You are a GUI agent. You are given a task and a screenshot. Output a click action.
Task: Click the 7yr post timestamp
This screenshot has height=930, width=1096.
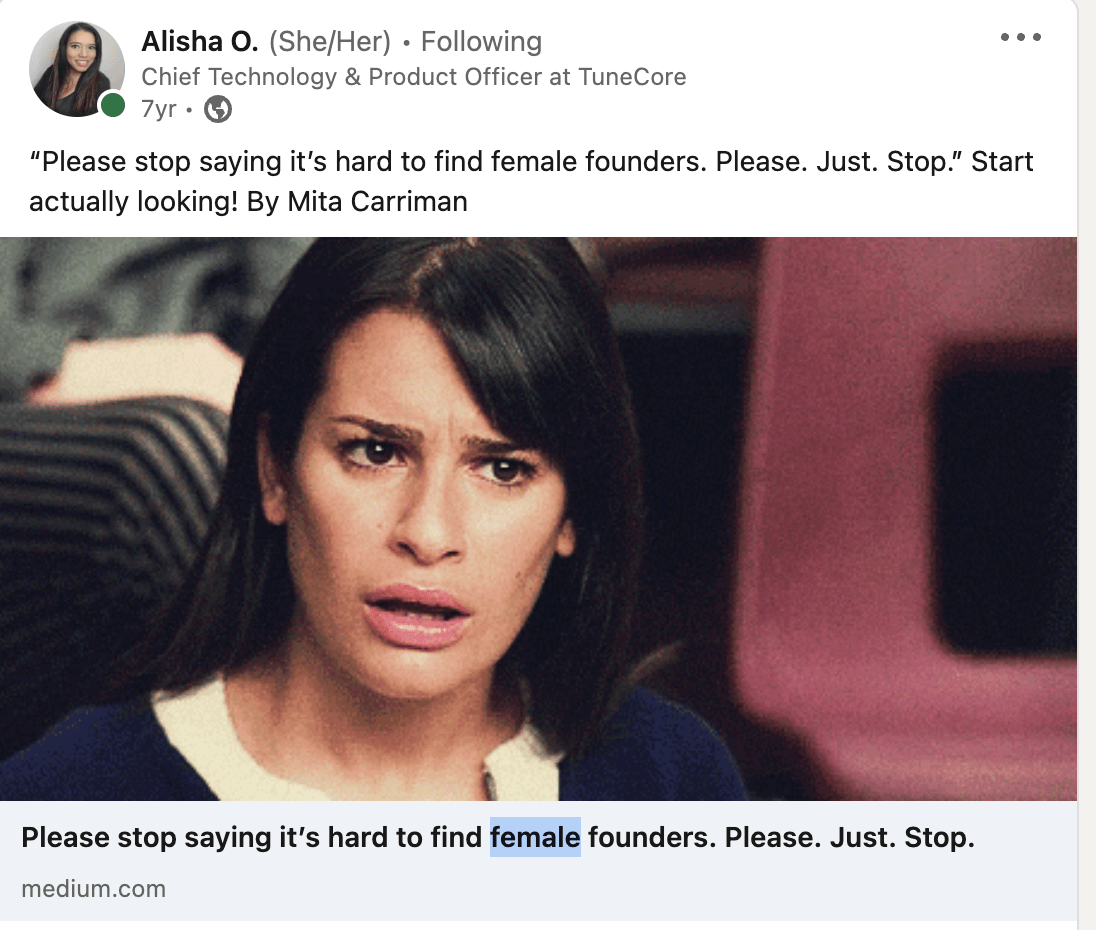pyautogui.click(x=159, y=109)
